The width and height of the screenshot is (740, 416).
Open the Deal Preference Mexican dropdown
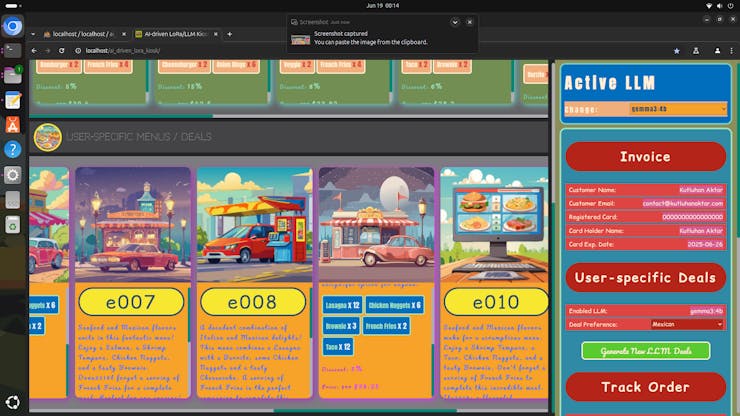(687, 324)
